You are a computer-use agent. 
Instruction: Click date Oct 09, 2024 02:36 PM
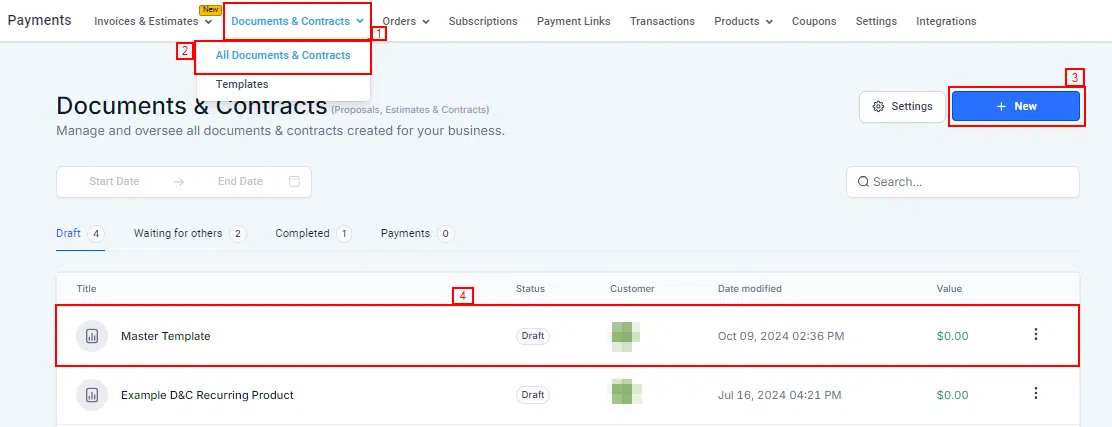click(781, 336)
